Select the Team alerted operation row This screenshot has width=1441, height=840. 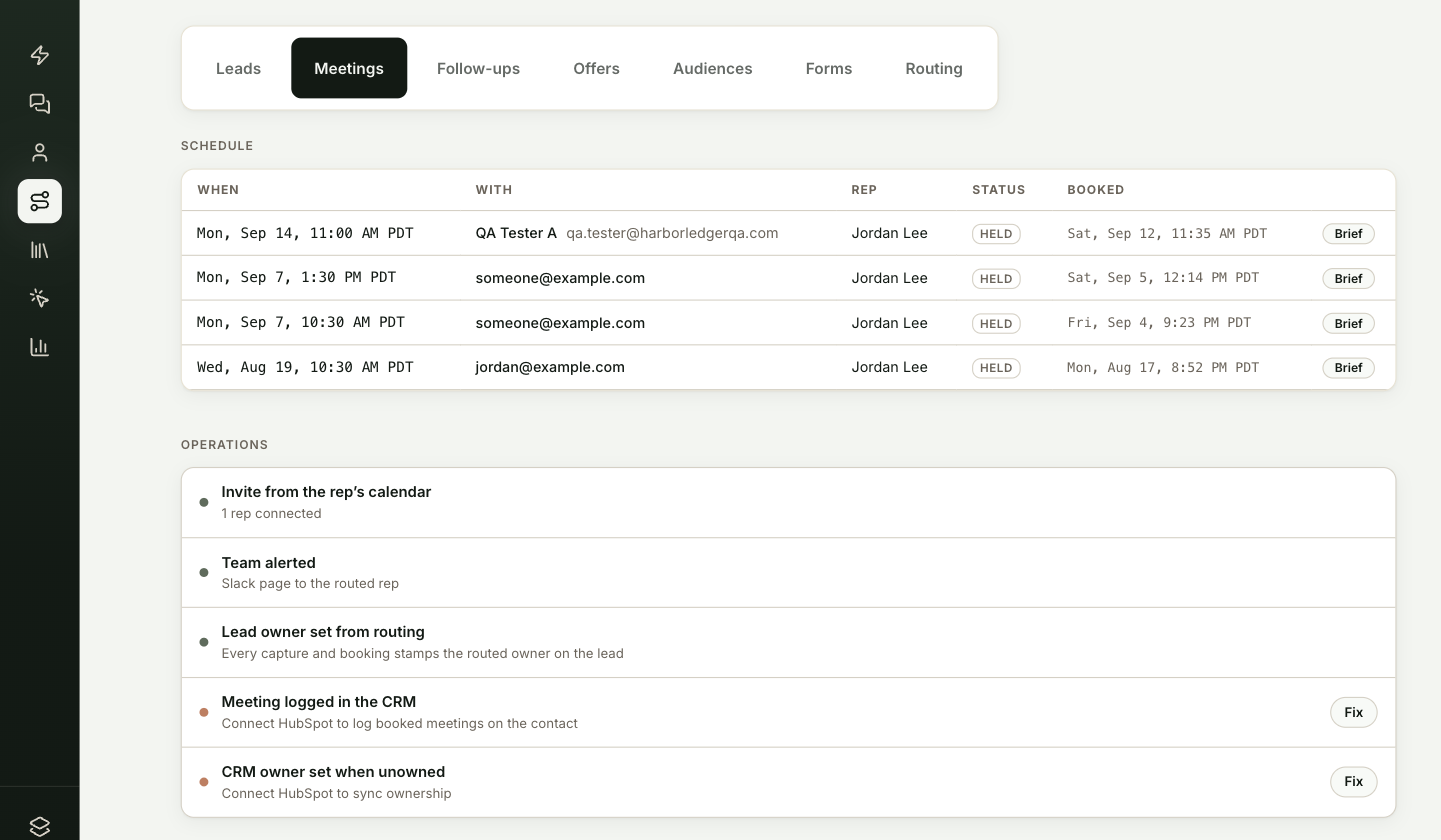pos(788,573)
